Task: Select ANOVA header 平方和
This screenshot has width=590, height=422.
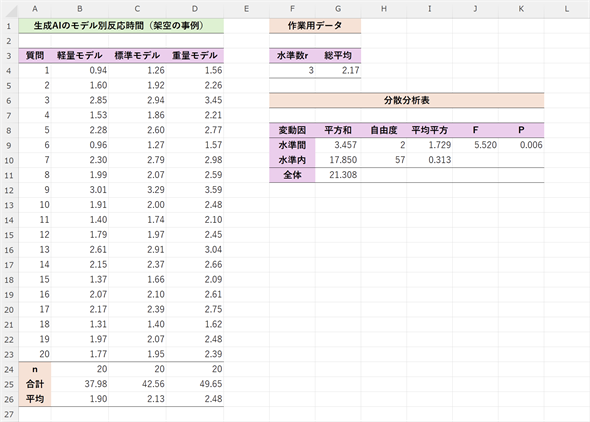Action: (x=338, y=130)
